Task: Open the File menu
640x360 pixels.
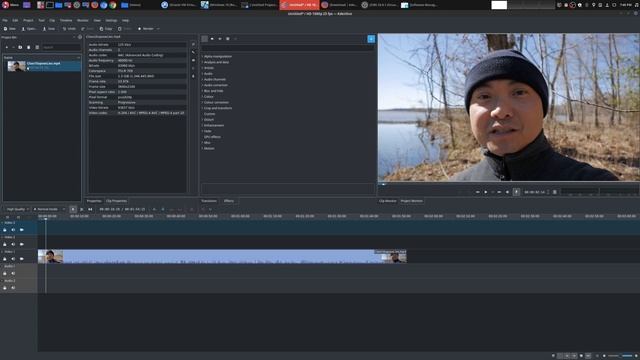Action: [5, 20]
